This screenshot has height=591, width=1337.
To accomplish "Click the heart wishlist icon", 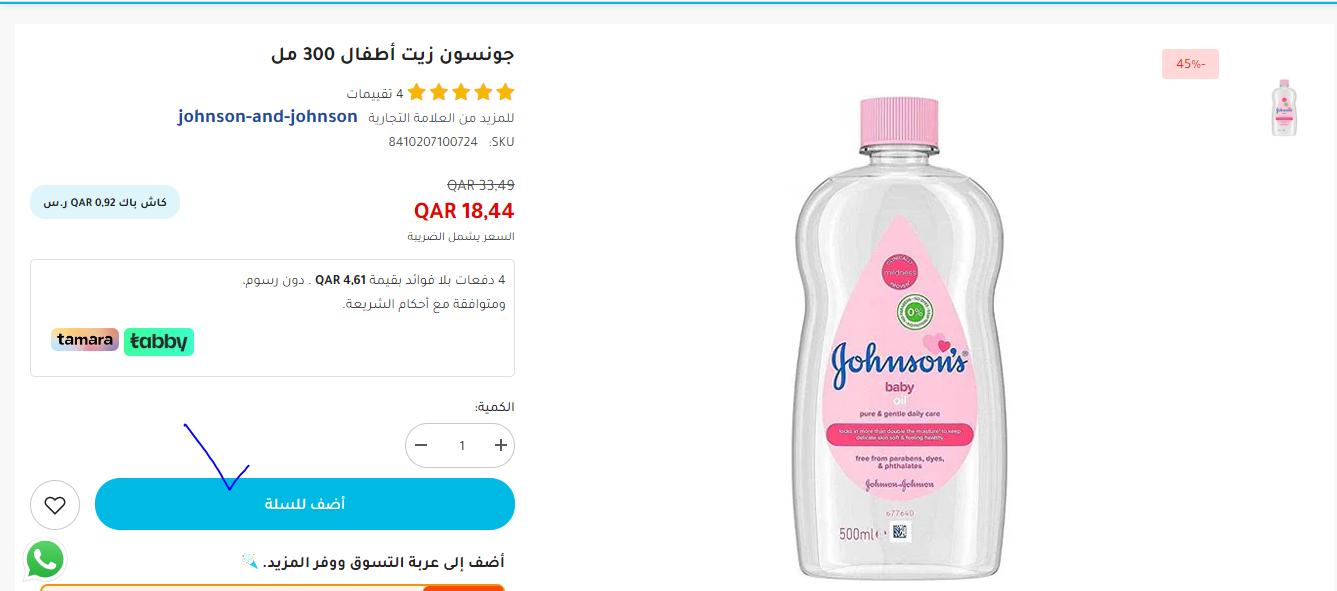I will tap(55, 505).
